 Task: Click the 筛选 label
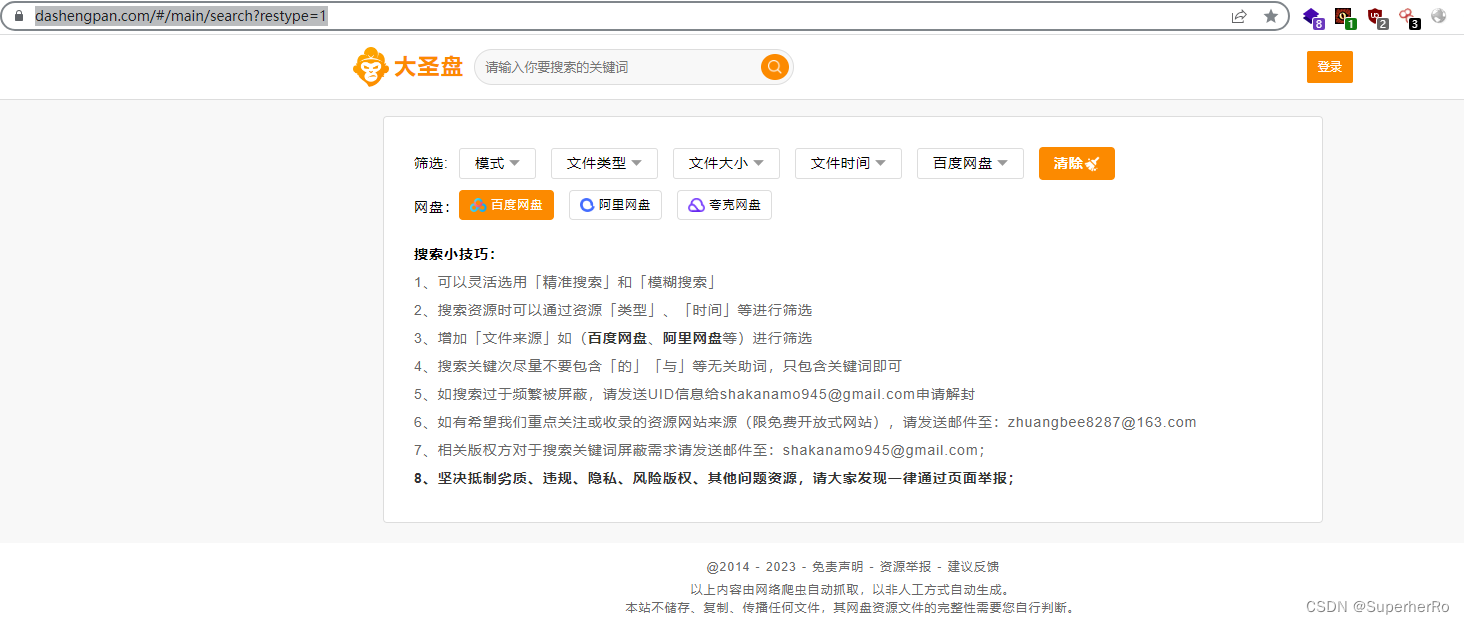click(430, 163)
